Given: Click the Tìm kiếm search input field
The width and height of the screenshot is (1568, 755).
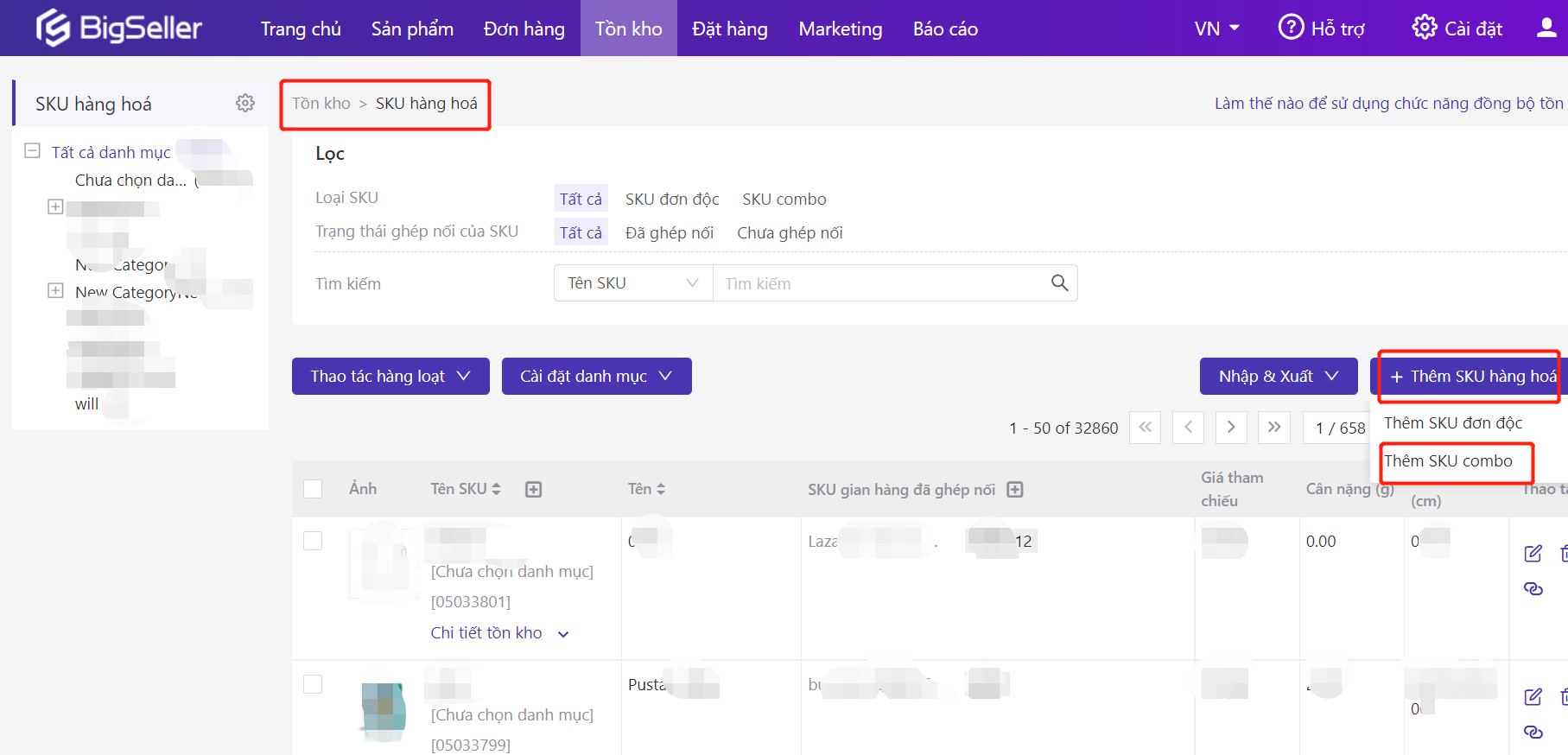Looking at the screenshot, I should click(x=881, y=283).
